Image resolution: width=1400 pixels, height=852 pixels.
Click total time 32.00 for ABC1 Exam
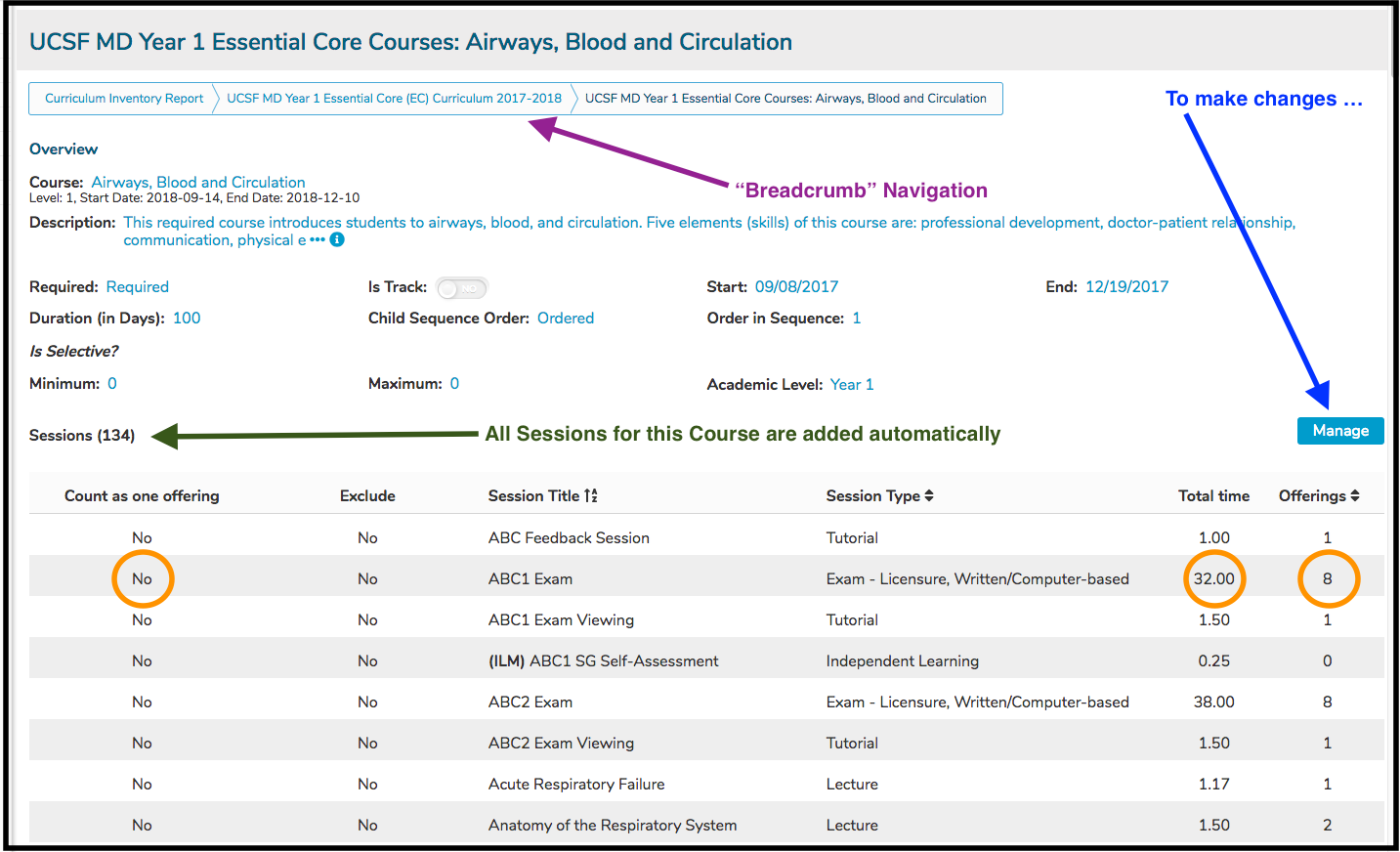(1213, 578)
